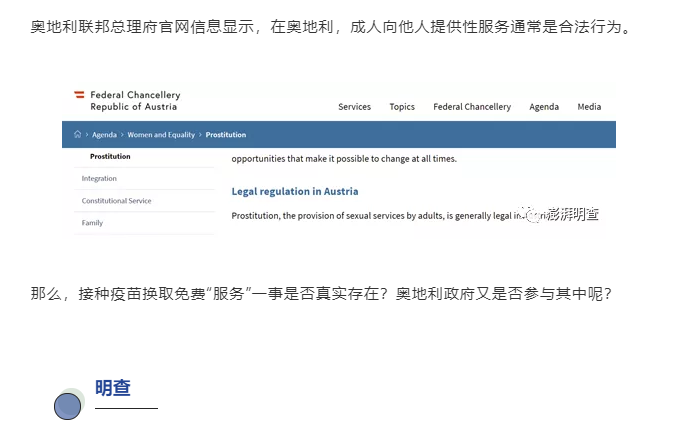Open Constitutional Service in the sidebar

pos(116,201)
